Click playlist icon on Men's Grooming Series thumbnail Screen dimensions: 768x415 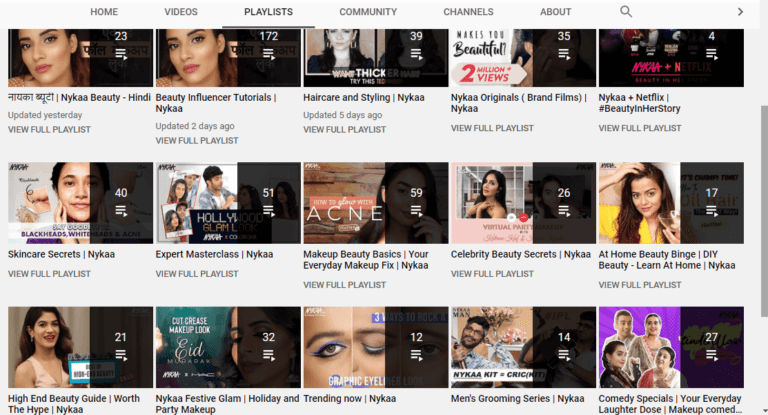(x=564, y=355)
